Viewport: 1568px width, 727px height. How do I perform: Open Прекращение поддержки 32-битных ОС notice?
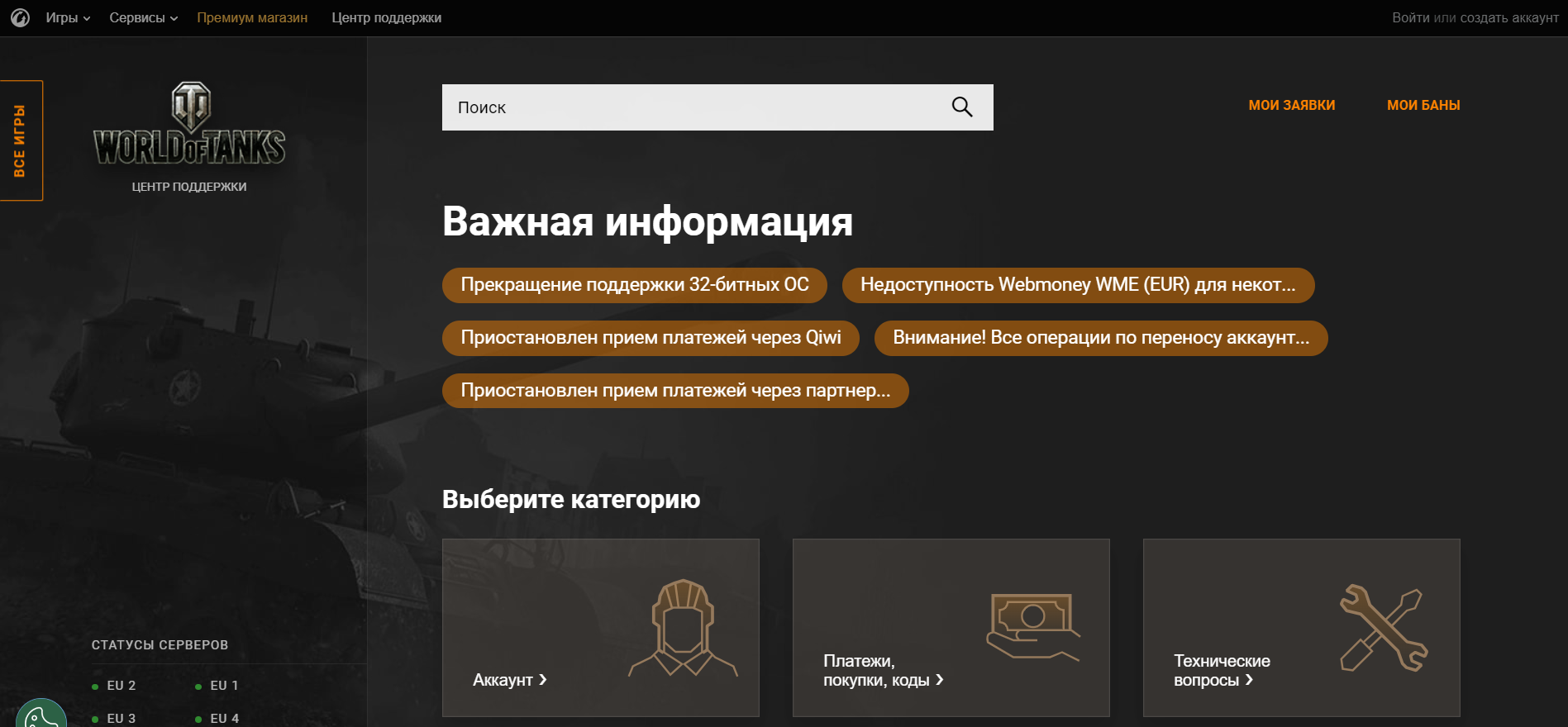[635, 285]
